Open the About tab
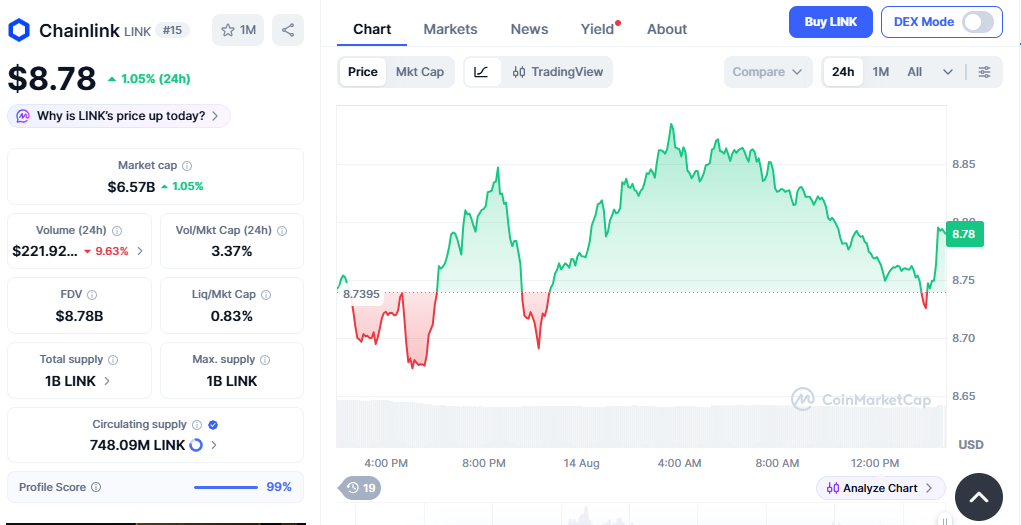 667,29
